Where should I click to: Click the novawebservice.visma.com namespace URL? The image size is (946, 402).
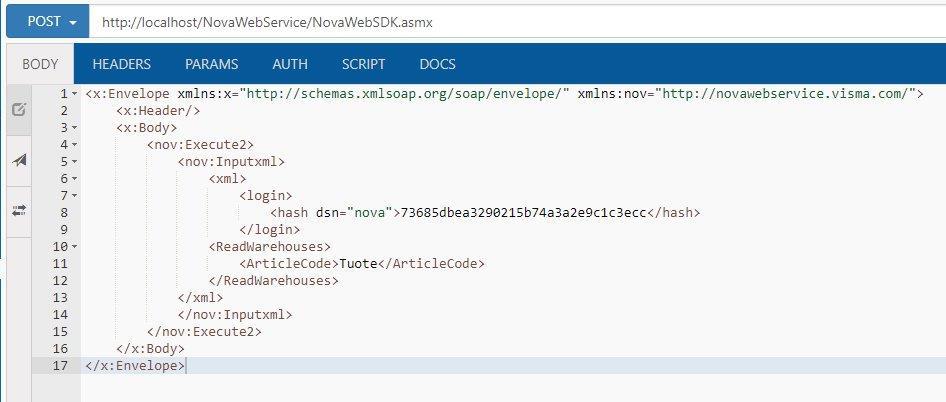click(784, 94)
